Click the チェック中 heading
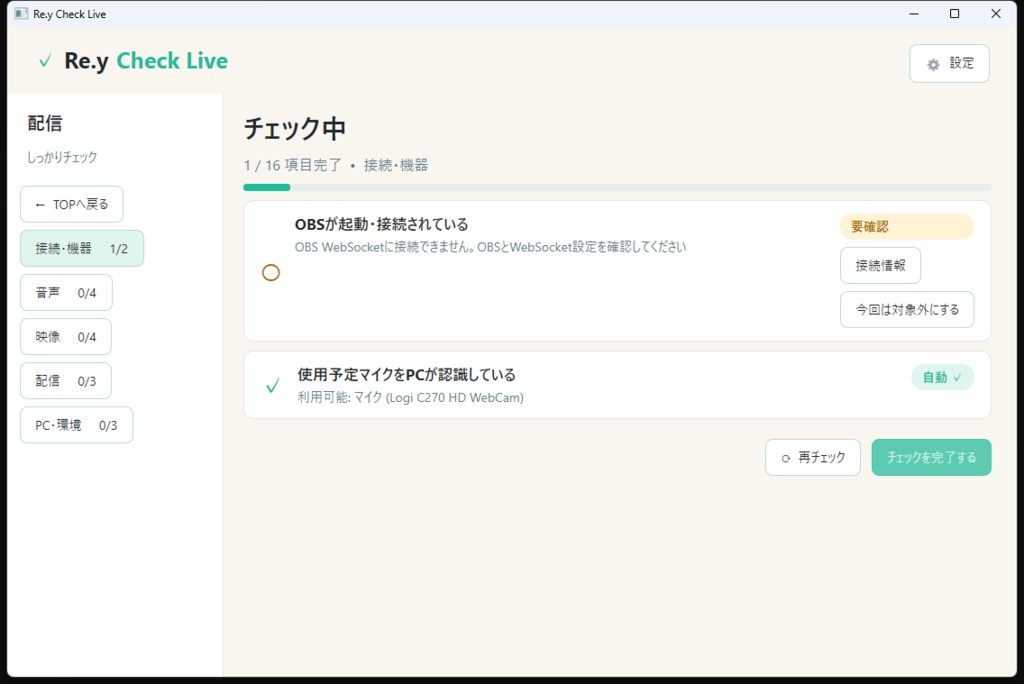This screenshot has height=684, width=1024. point(295,129)
